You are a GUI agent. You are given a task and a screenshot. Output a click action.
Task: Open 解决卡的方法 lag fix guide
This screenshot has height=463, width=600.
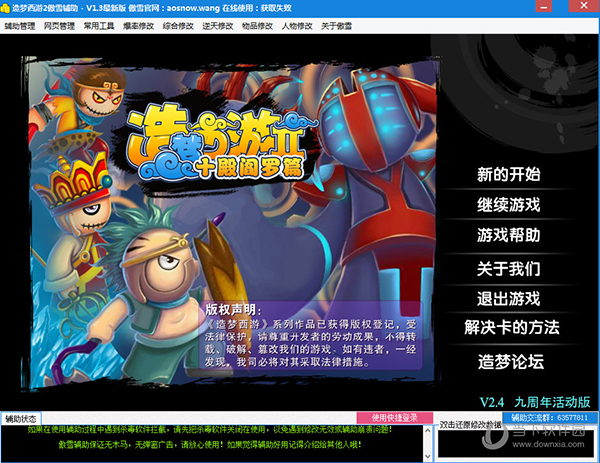pos(512,328)
